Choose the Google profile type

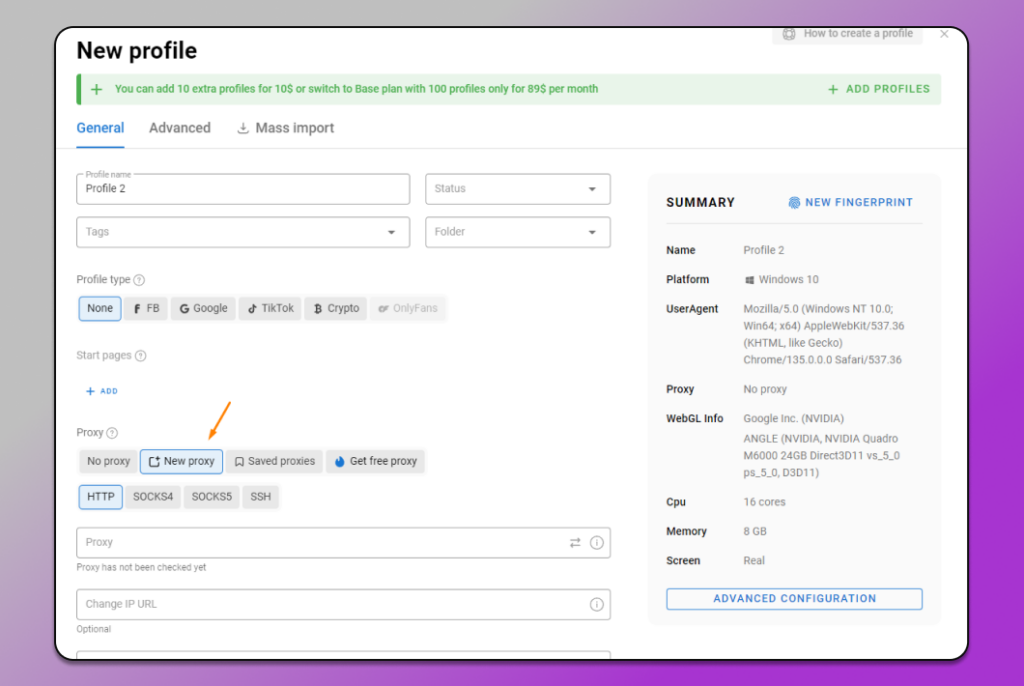[x=203, y=308]
